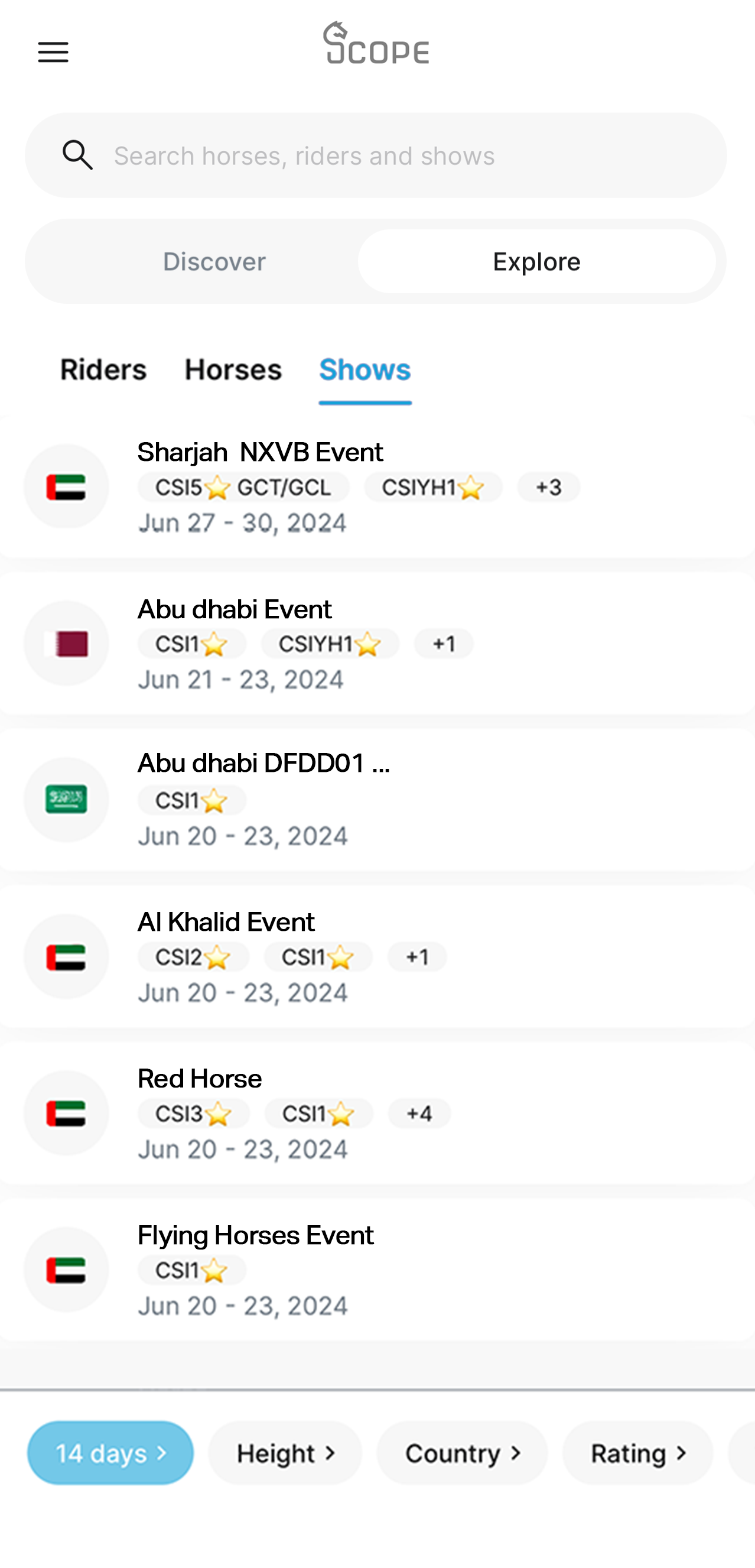
Task: Tap the Flying Horses Event flag icon
Action: tap(66, 1270)
